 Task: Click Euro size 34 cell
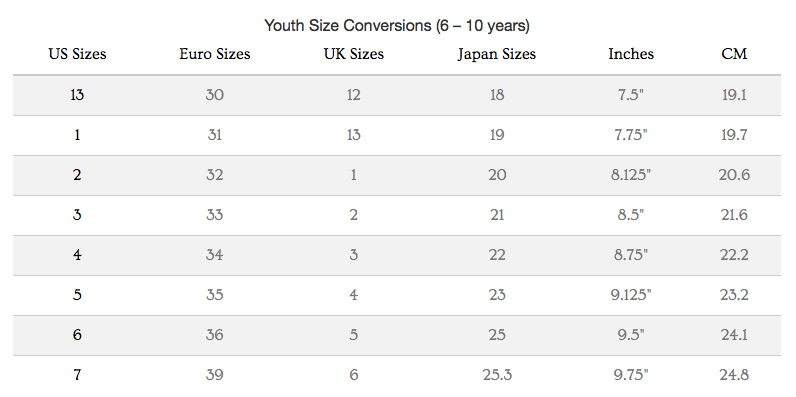coord(215,255)
